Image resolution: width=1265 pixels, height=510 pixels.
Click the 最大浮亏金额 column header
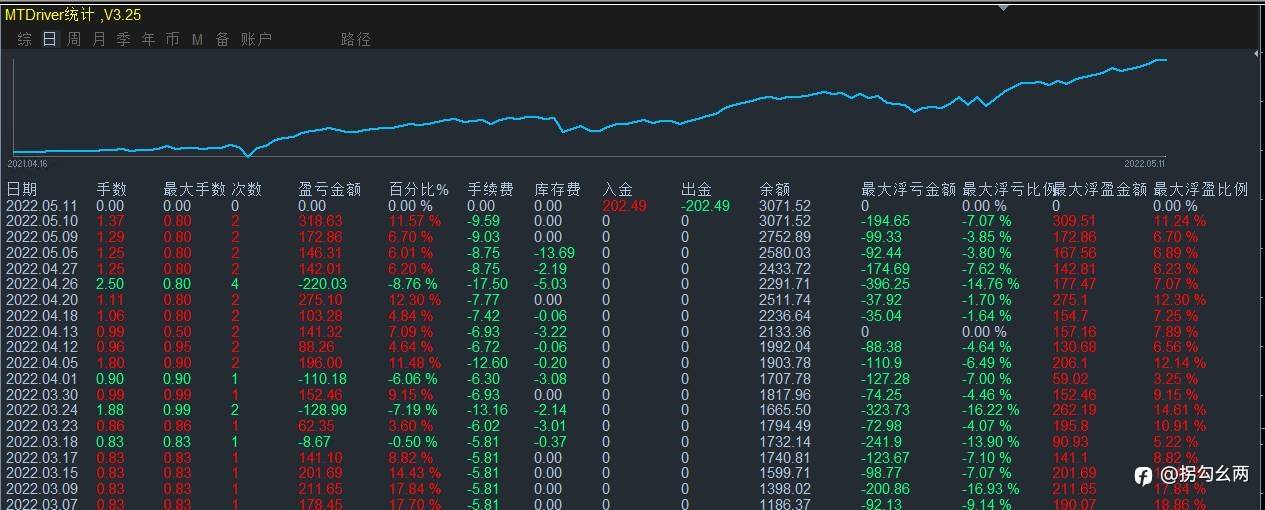click(909, 189)
